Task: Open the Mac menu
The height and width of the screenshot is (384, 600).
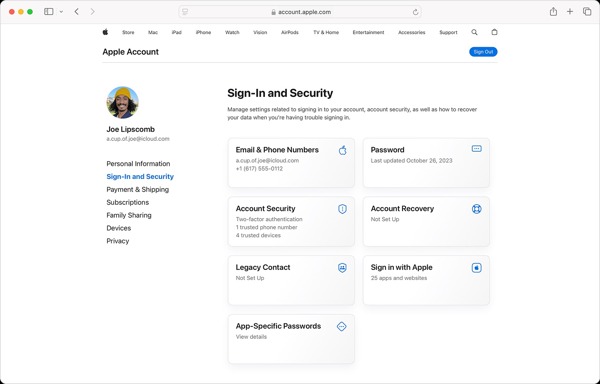Action: pos(153,33)
